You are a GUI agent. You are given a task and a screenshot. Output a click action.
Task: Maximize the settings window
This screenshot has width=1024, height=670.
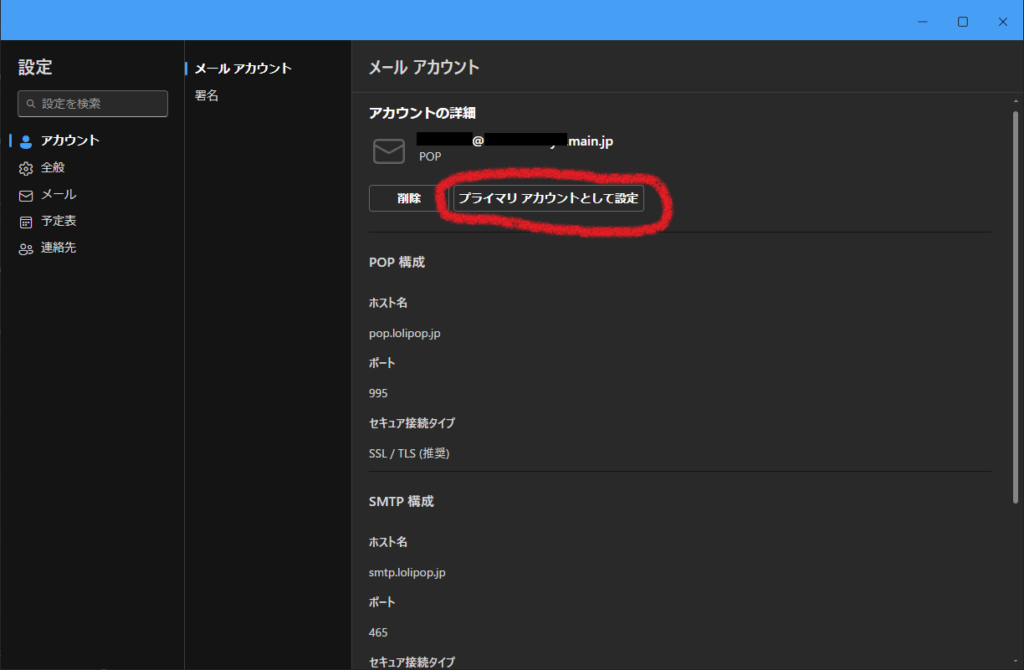962,21
